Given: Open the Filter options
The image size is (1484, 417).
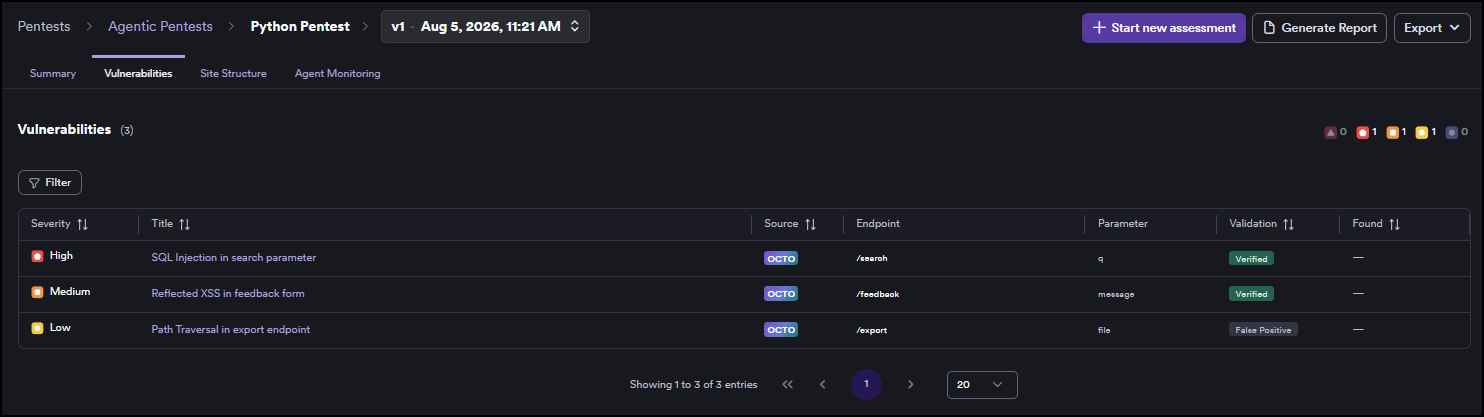Looking at the screenshot, I should [x=50, y=183].
